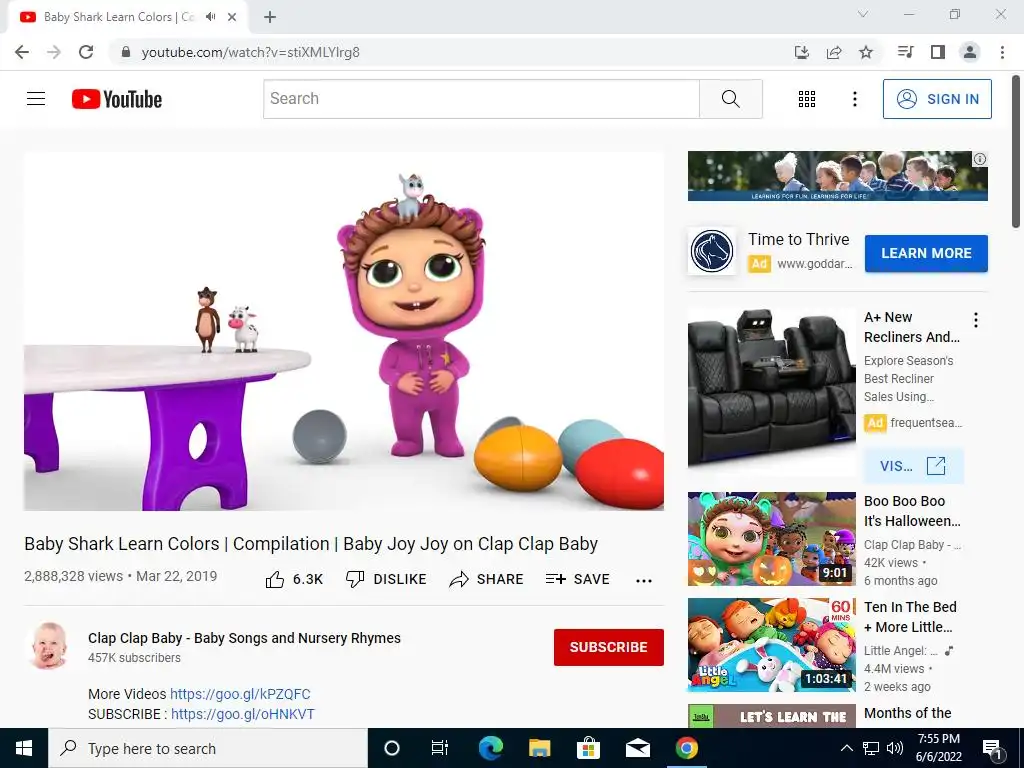Viewport: 1024px width, 768px height.
Task: Open more actions ellipsis below video
Action: click(644, 581)
